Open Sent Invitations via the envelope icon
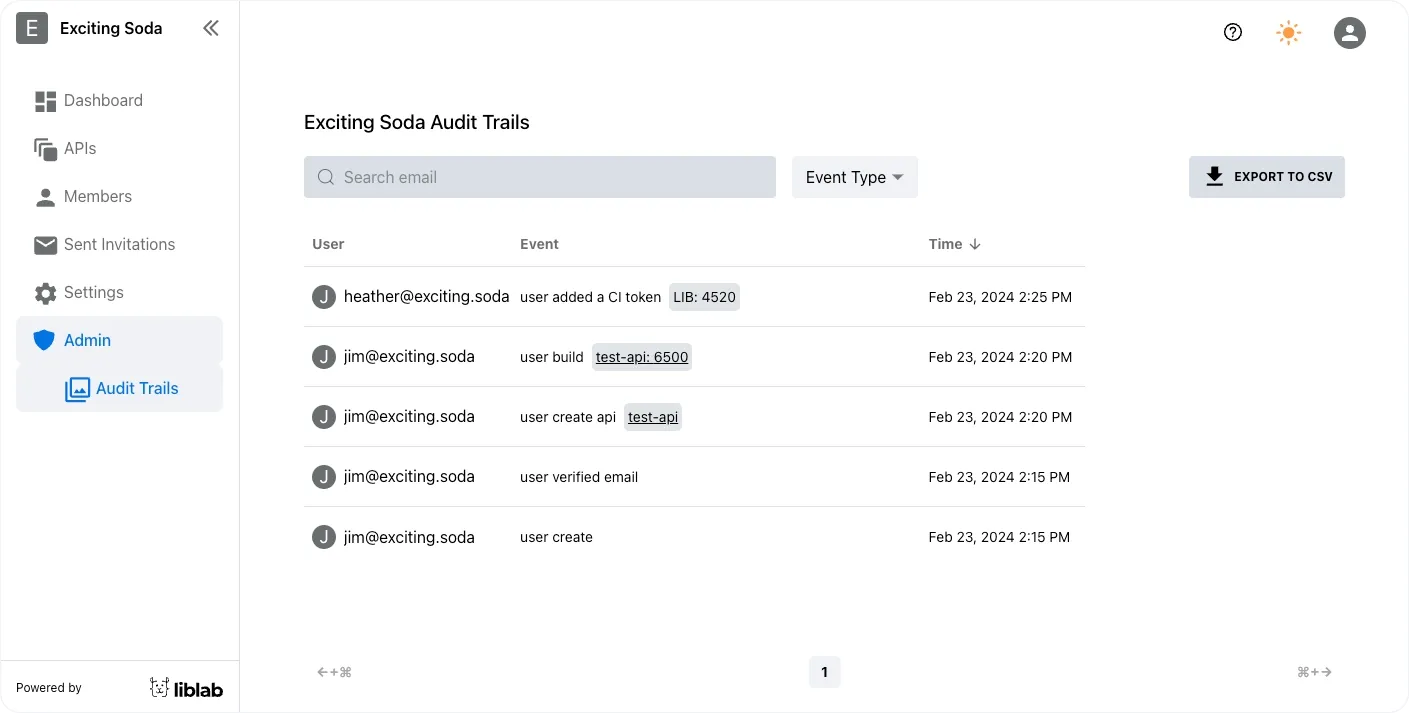 [x=45, y=244]
